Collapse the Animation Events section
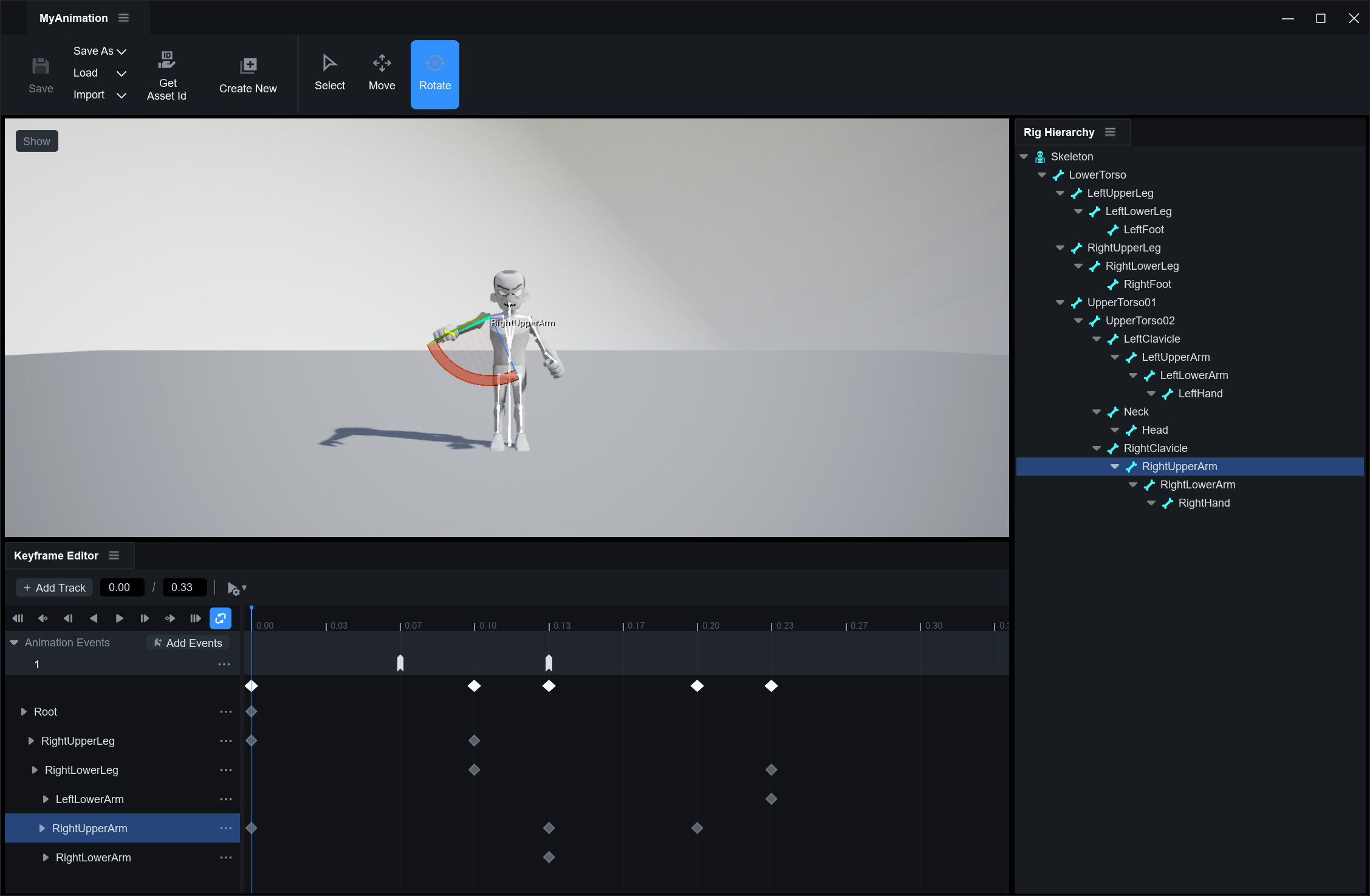Screen dimensions: 1370x896 pos(14,643)
